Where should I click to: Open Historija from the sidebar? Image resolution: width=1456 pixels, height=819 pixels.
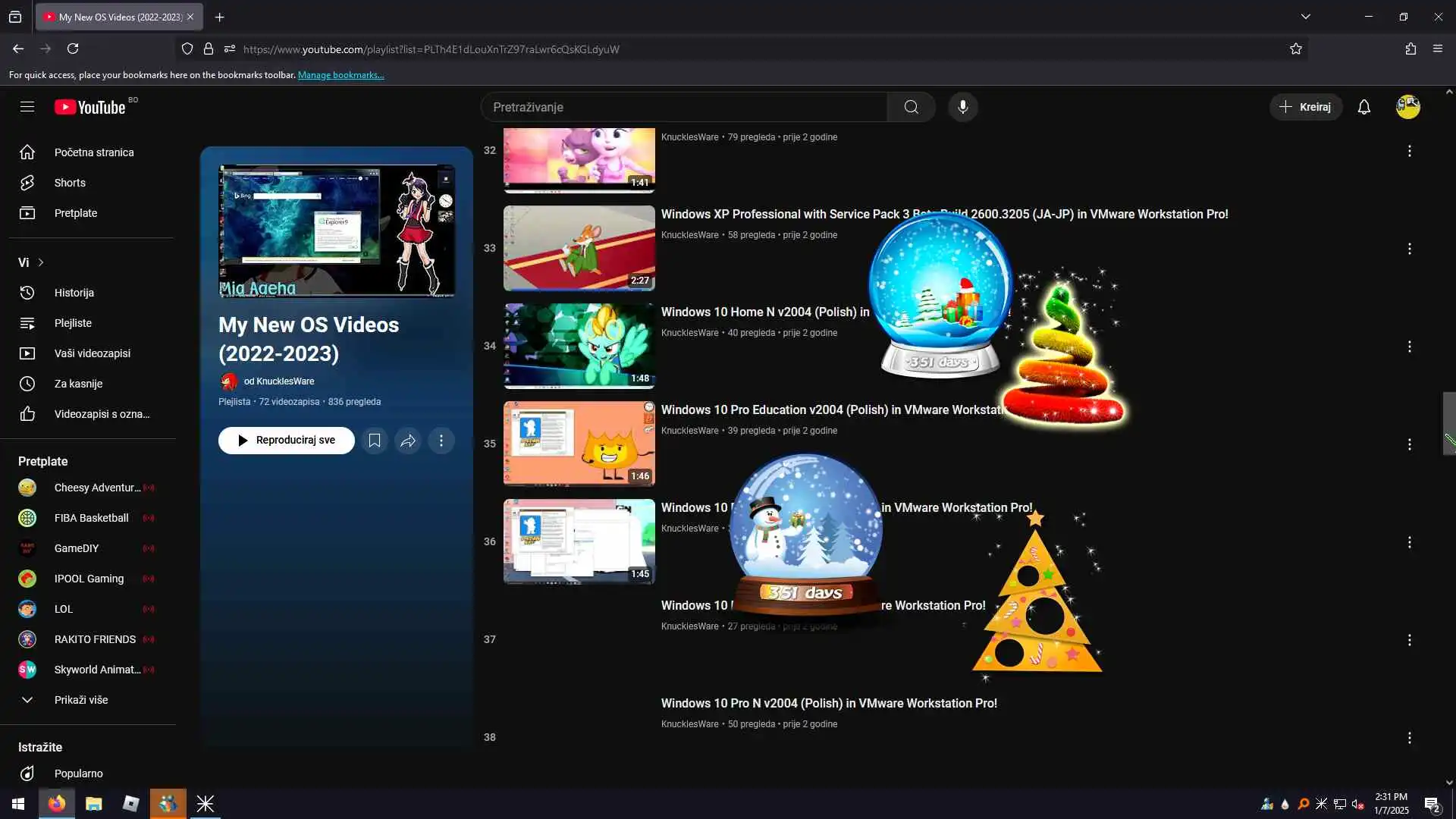pyautogui.click(x=74, y=293)
